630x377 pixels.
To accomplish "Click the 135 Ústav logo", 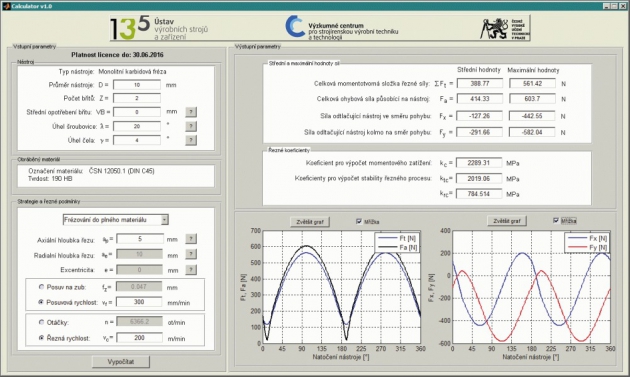I will [x=160, y=28].
